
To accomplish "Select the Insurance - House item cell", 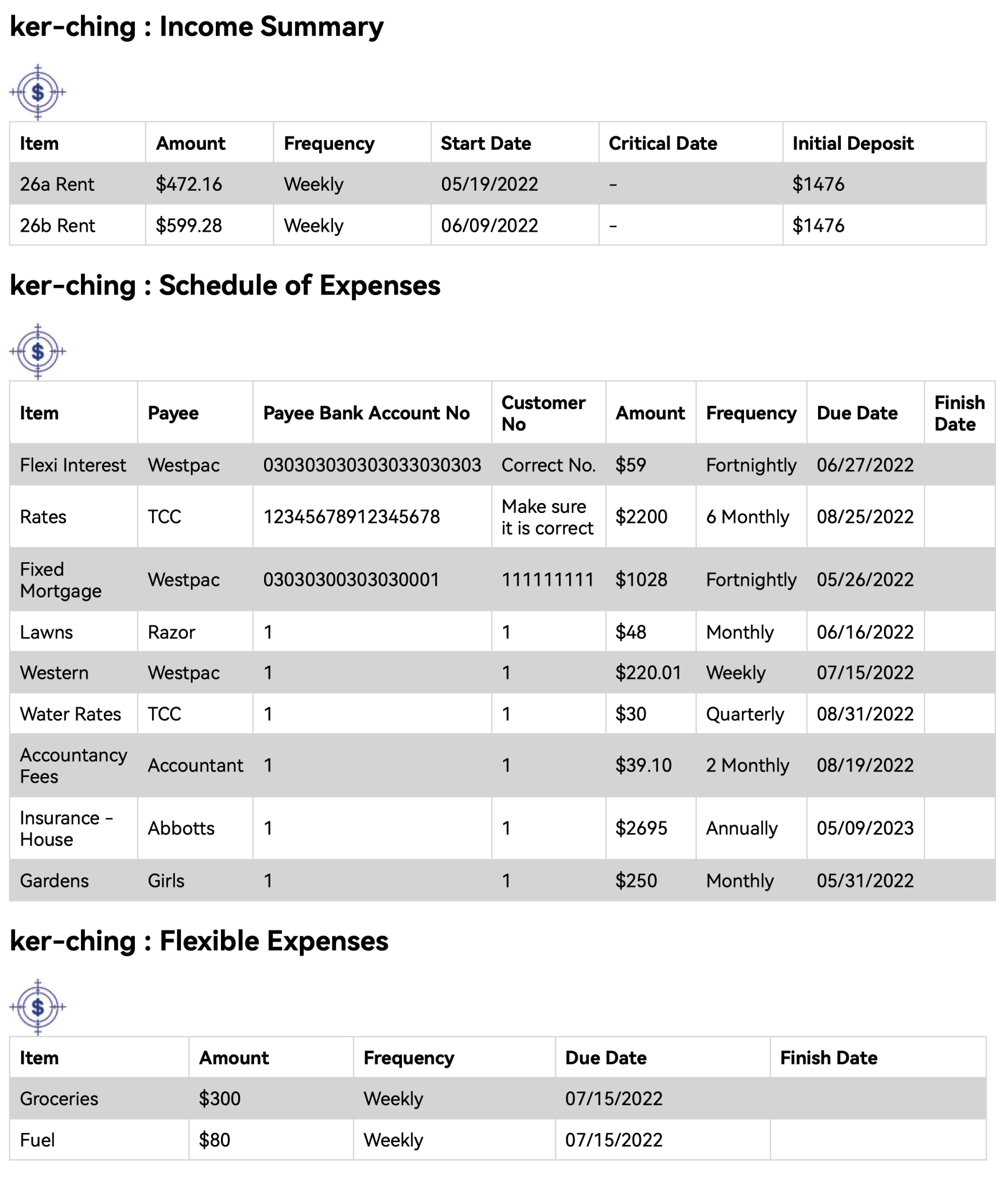I will tap(73, 828).
